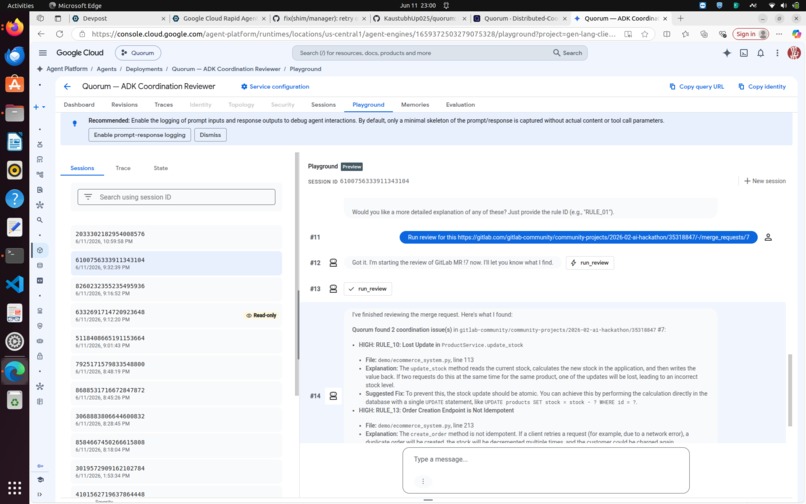This screenshot has height=504, width=806.
Task: Click the chat vertical scrollbar
Action: (x=790, y=390)
